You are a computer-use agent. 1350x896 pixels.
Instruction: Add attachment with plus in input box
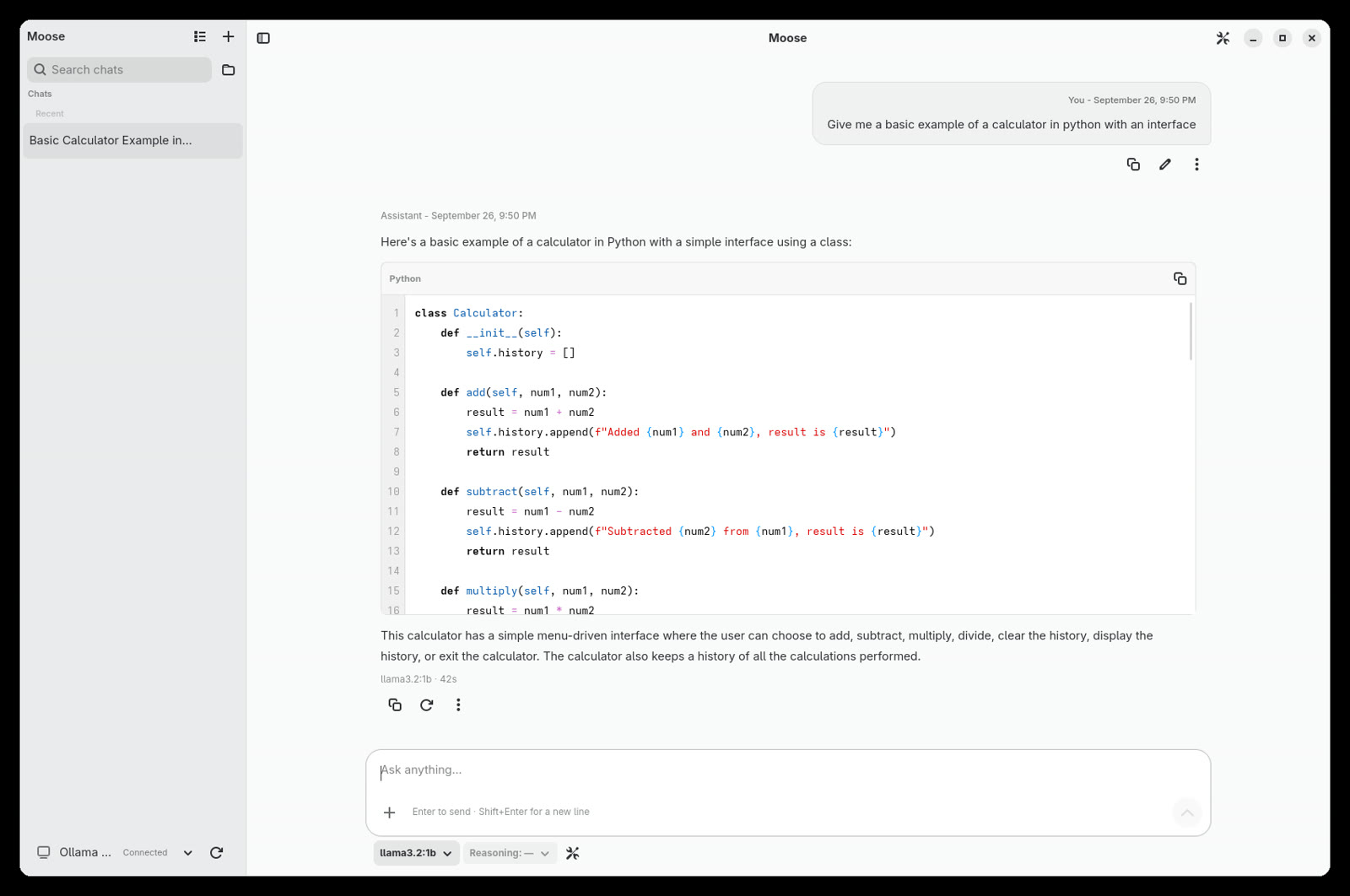389,812
